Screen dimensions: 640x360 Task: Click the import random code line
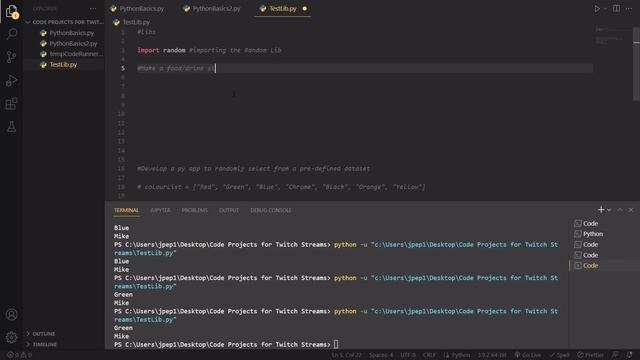point(209,50)
